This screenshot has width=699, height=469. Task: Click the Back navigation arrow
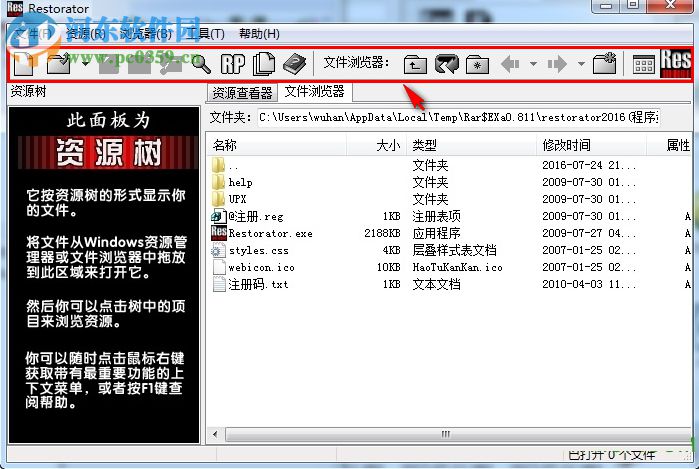(x=510, y=64)
